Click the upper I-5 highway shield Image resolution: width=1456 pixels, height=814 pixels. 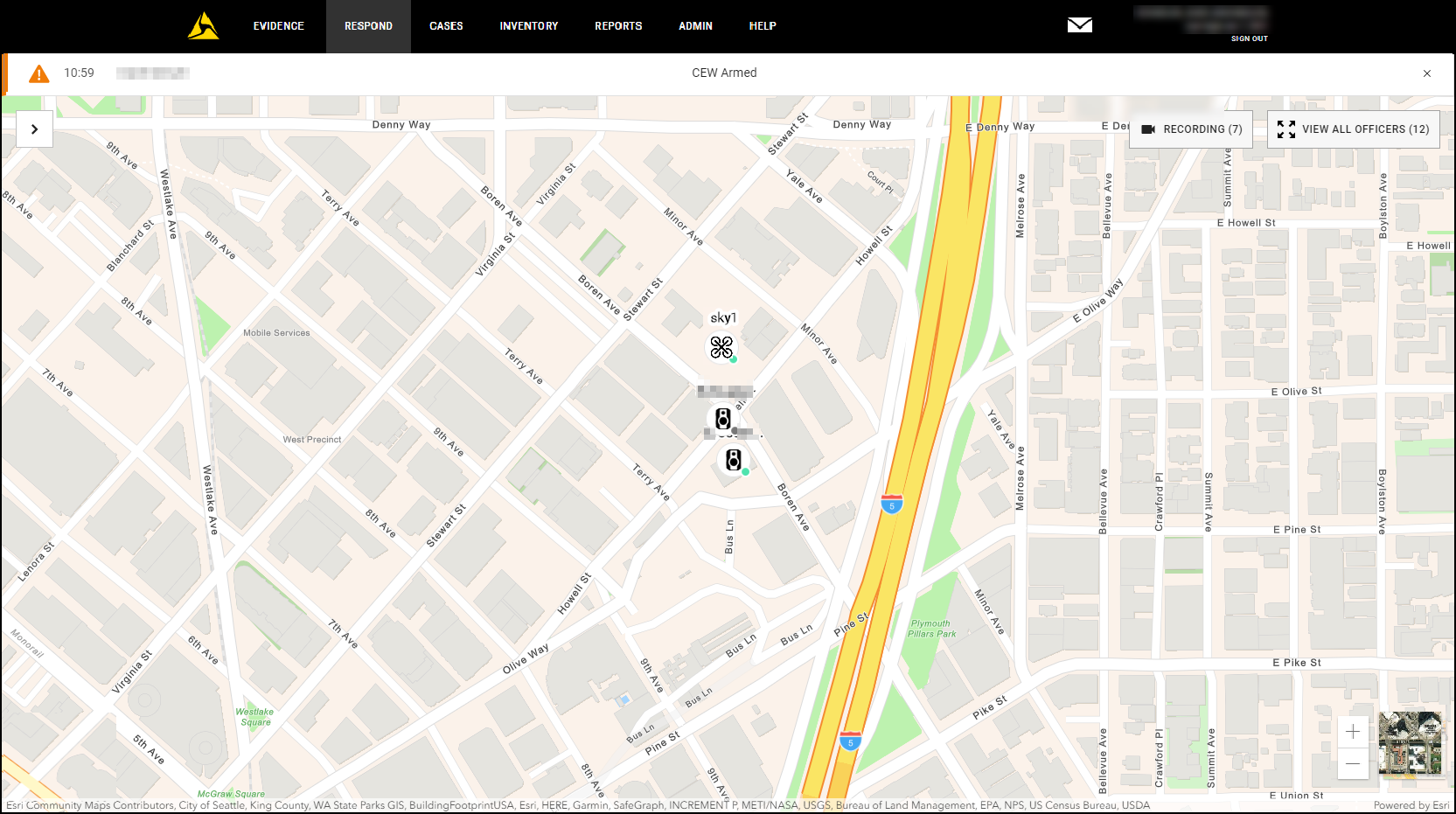click(x=892, y=504)
